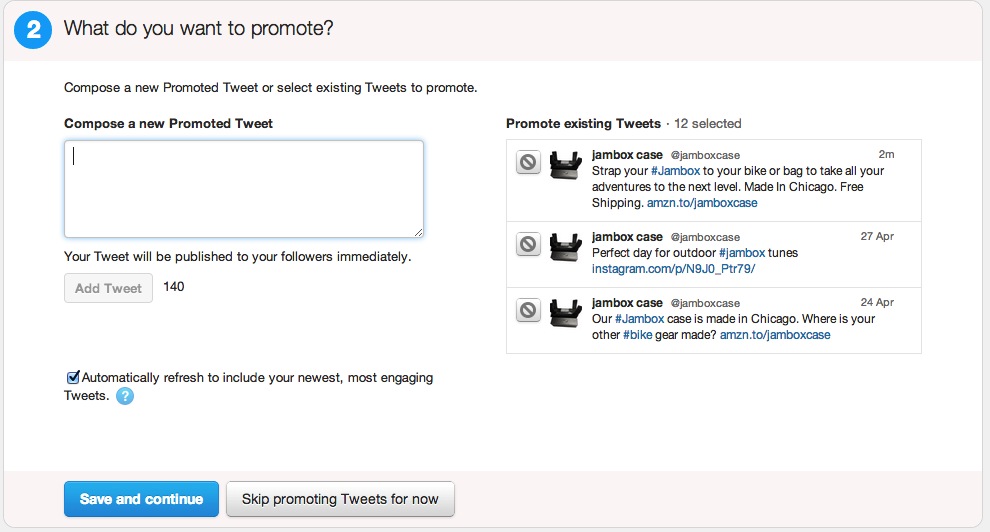Viewport: 990px width, 532px height.
Task: Click inside the Compose a new Promoted Tweet box
Action: point(244,189)
